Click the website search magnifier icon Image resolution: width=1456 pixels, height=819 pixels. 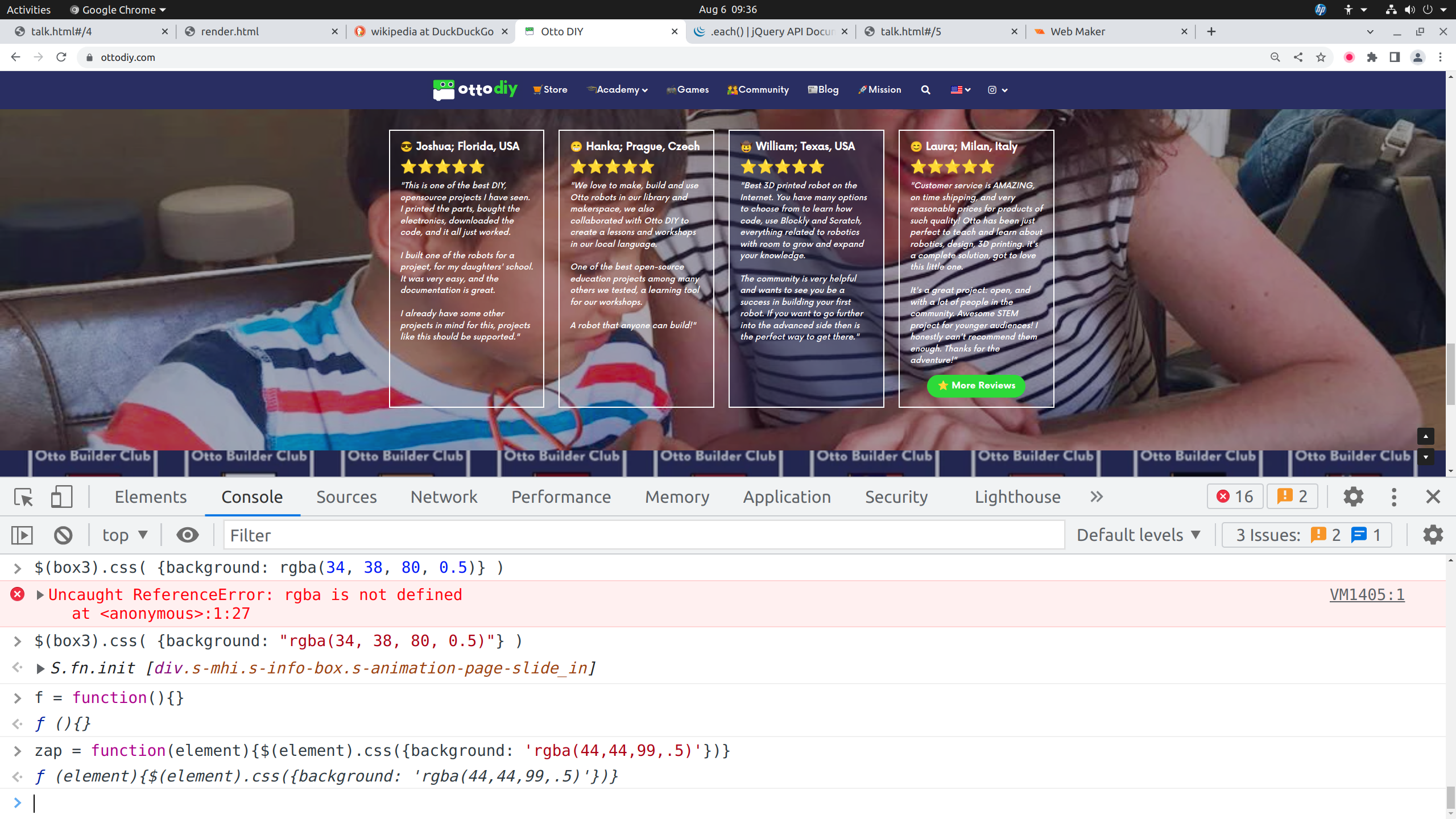pyautogui.click(x=925, y=90)
